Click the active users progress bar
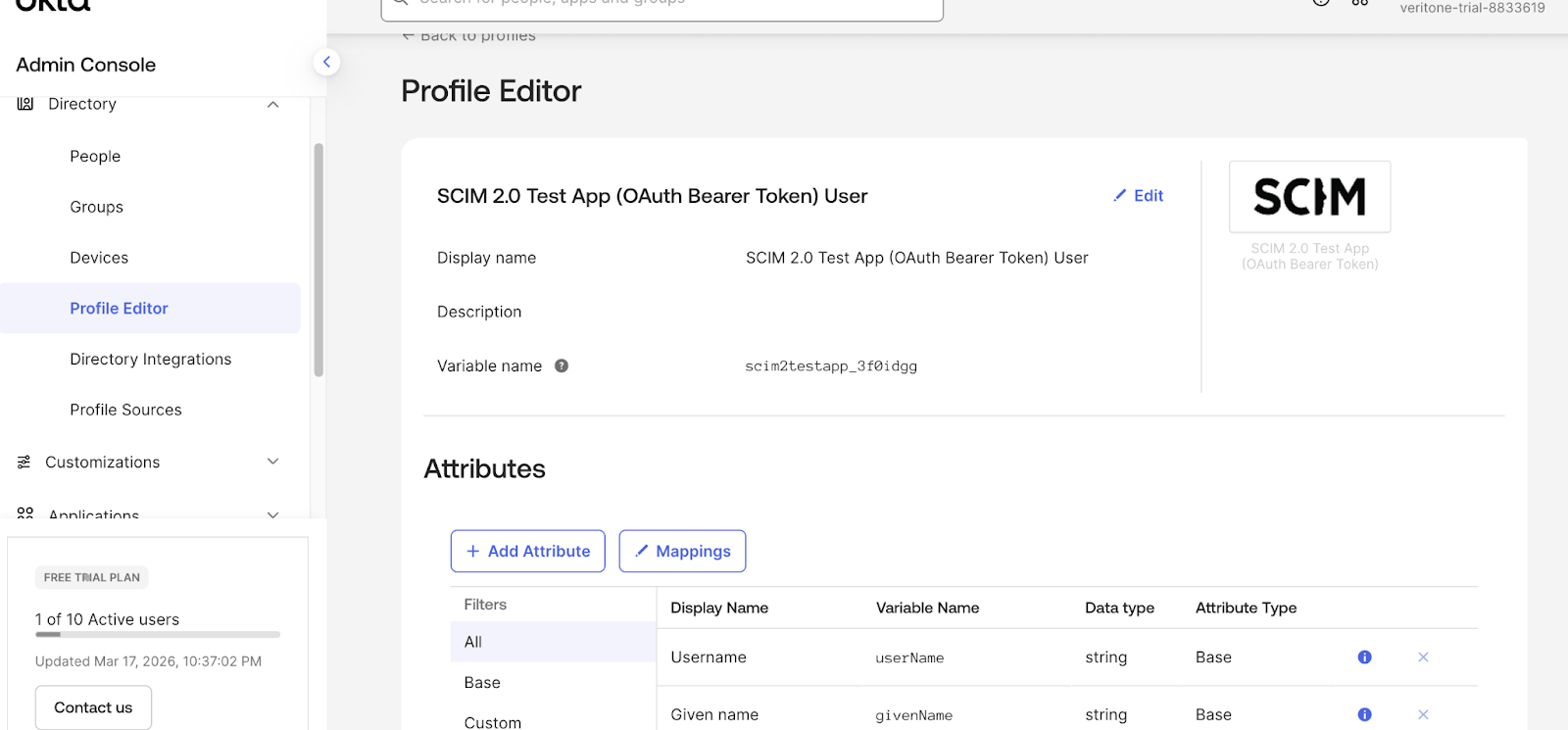The height and width of the screenshot is (730, 1568). (x=157, y=635)
